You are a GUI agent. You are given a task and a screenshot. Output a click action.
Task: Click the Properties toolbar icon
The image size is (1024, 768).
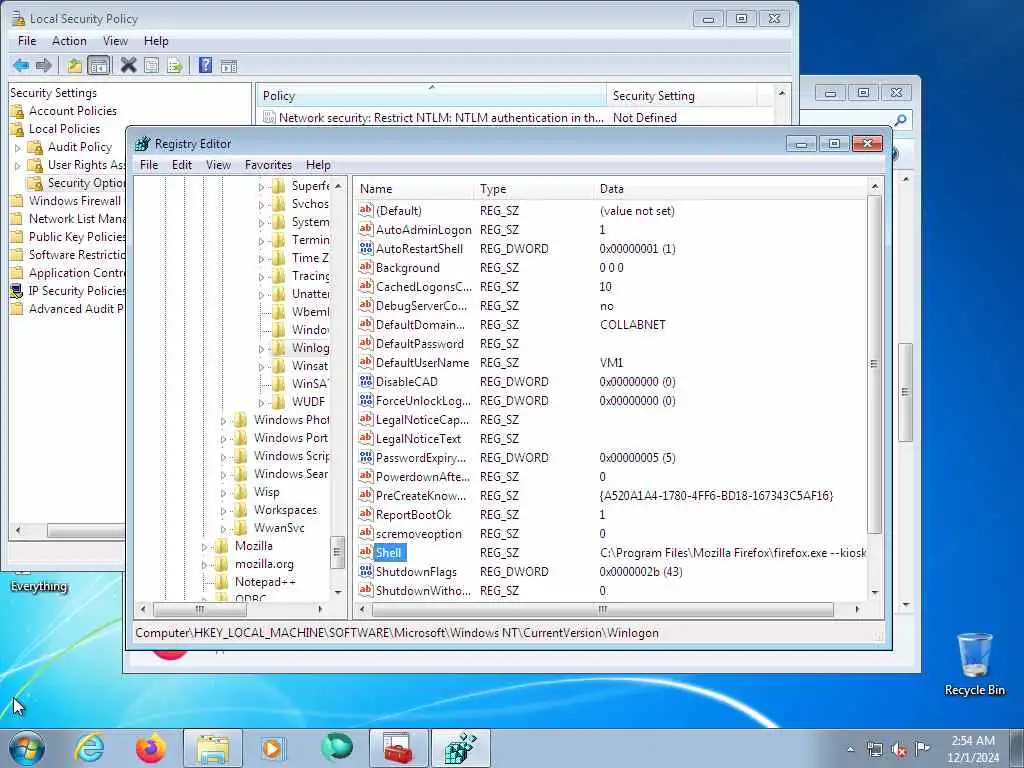[x=152, y=65]
